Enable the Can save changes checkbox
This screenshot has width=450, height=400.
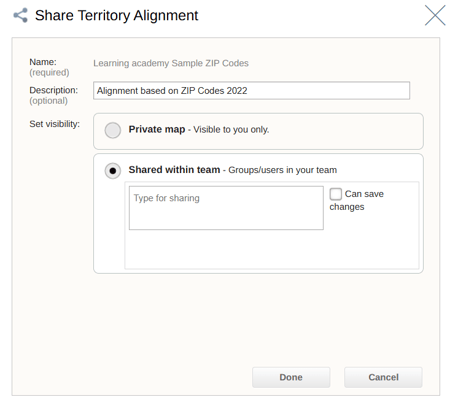tap(335, 194)
